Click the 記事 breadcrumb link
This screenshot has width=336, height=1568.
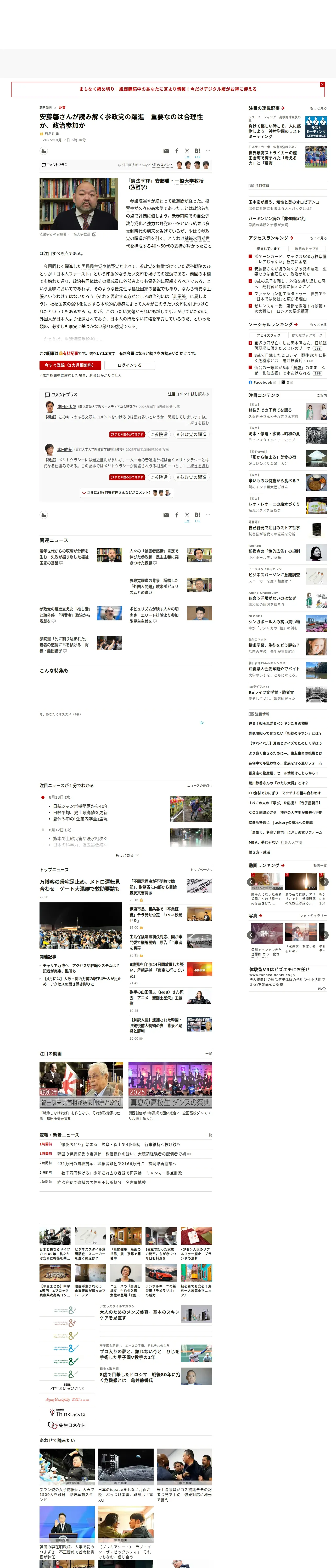(x=62, y=108)
